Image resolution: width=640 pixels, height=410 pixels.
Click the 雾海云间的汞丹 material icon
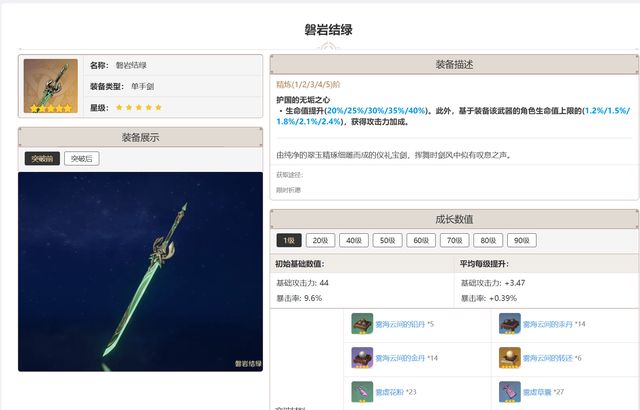pos(510,324)
